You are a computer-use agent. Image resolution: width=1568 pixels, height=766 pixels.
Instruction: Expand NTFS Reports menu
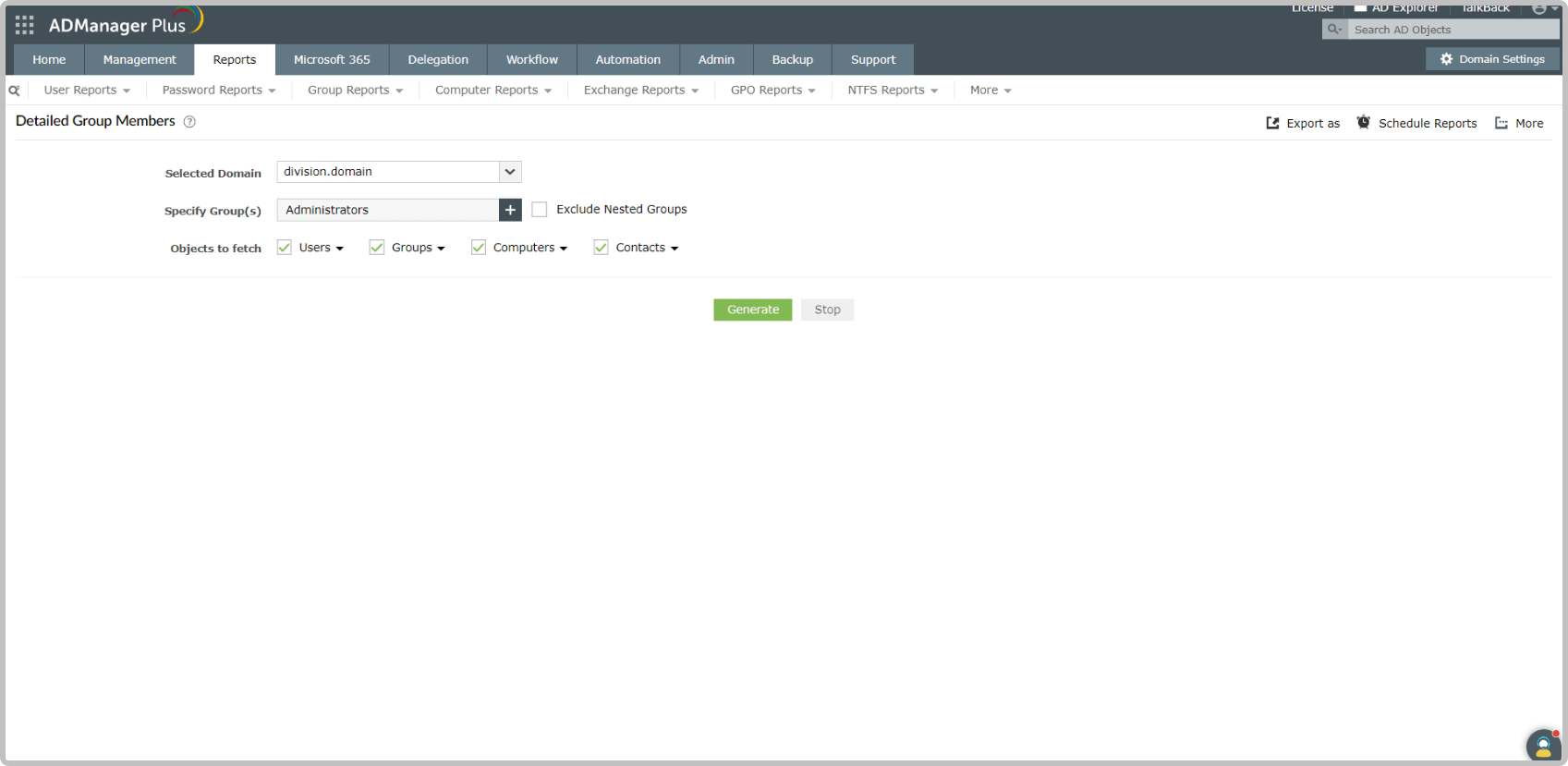click(x=893, y=91)
